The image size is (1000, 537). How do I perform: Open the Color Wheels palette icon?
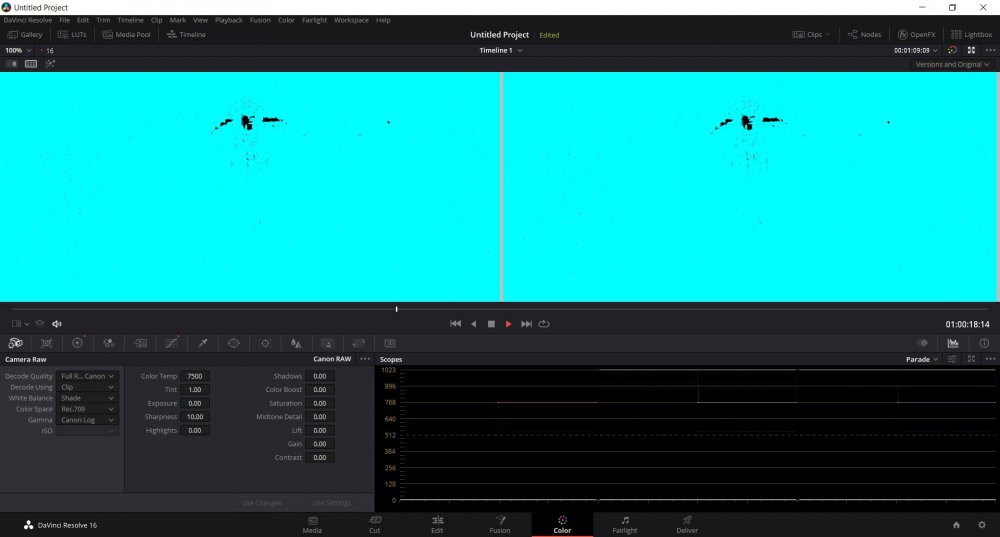77,343
